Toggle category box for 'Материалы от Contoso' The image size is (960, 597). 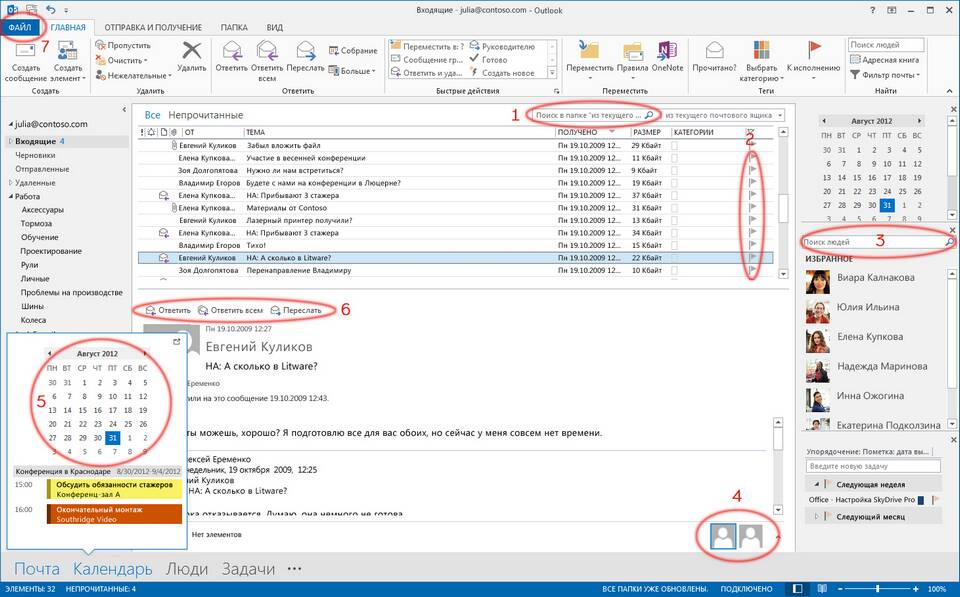[675, 208]
